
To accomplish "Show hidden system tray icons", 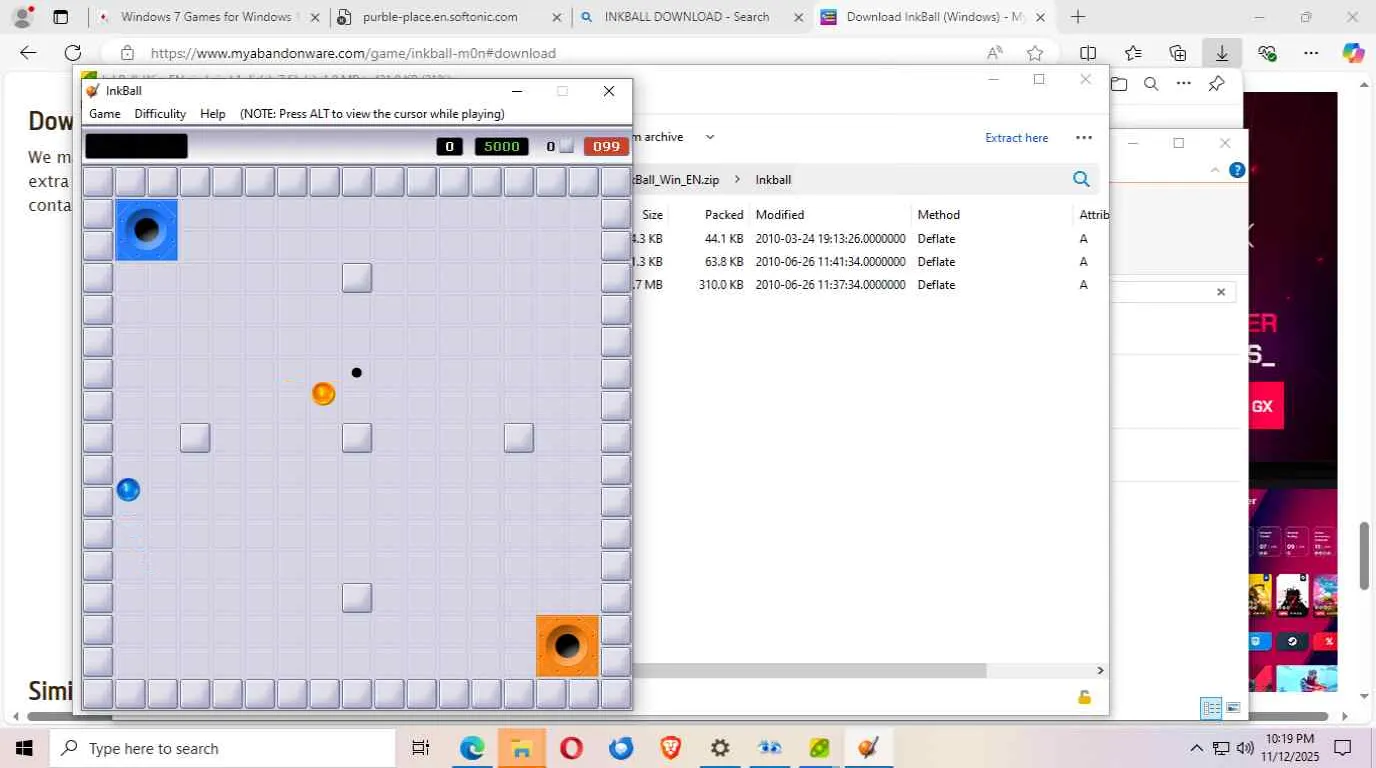I will [1196, 748].
